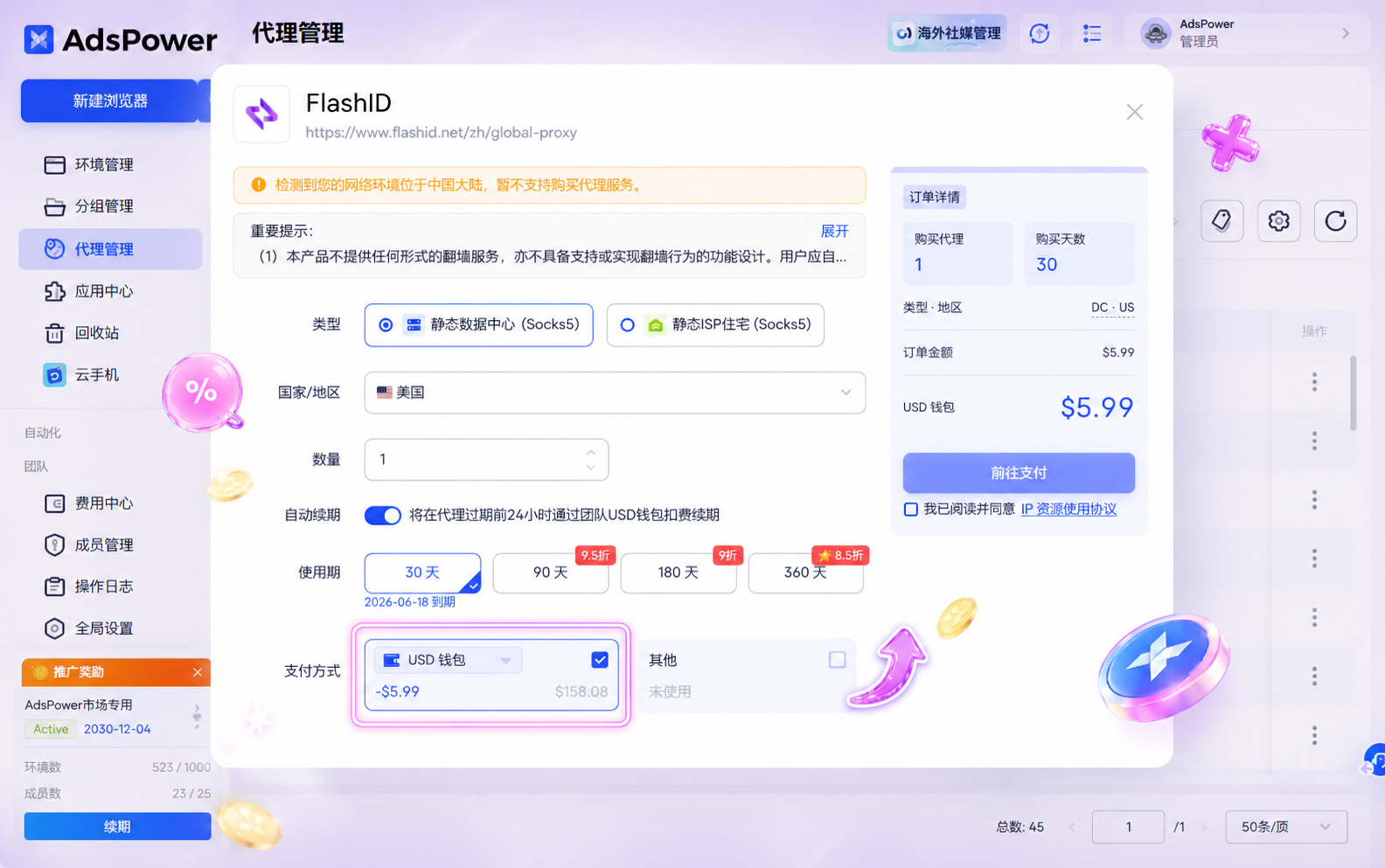The width and height of the screenshot is (1385, 868).
Task: Open the first row's three-dot menu
Action: [1314, 382]
